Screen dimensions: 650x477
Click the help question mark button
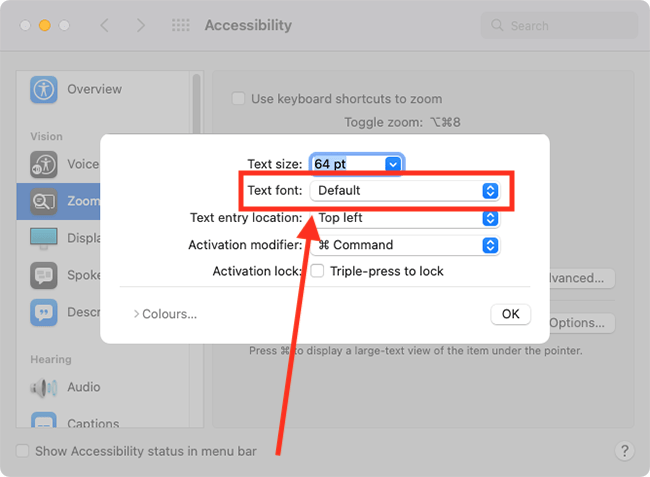pos(625,450)
